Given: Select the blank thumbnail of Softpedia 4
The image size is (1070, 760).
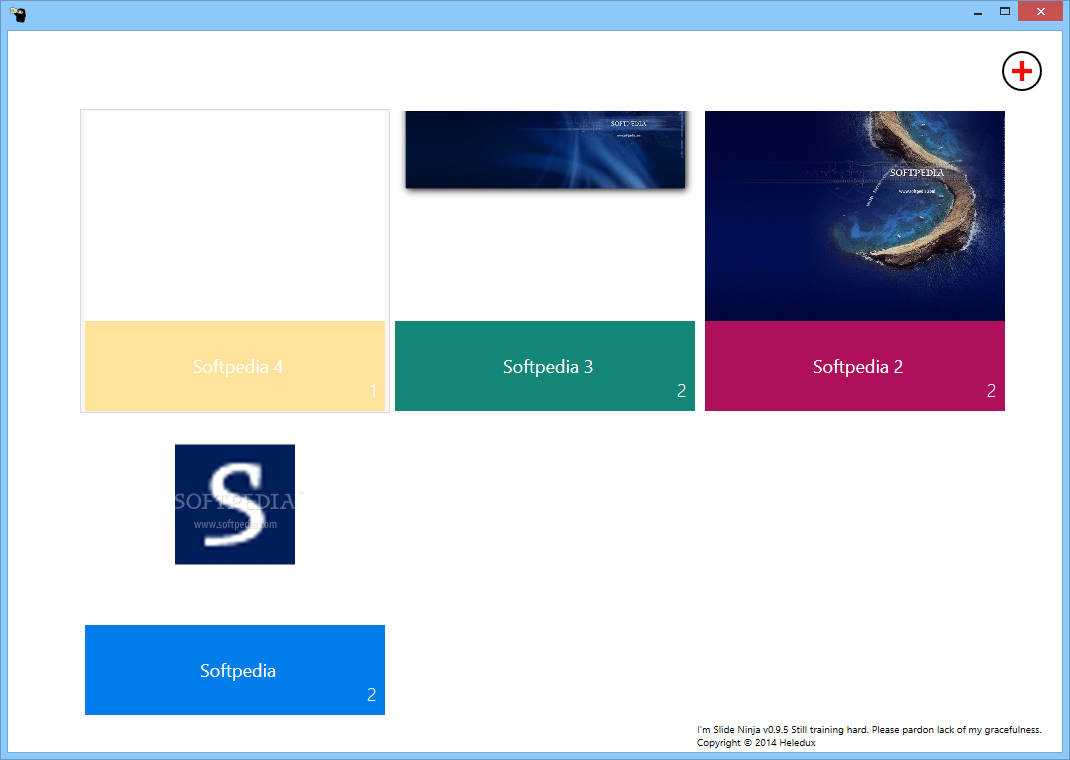Looking at the screenshot, I should click(235, 216).
